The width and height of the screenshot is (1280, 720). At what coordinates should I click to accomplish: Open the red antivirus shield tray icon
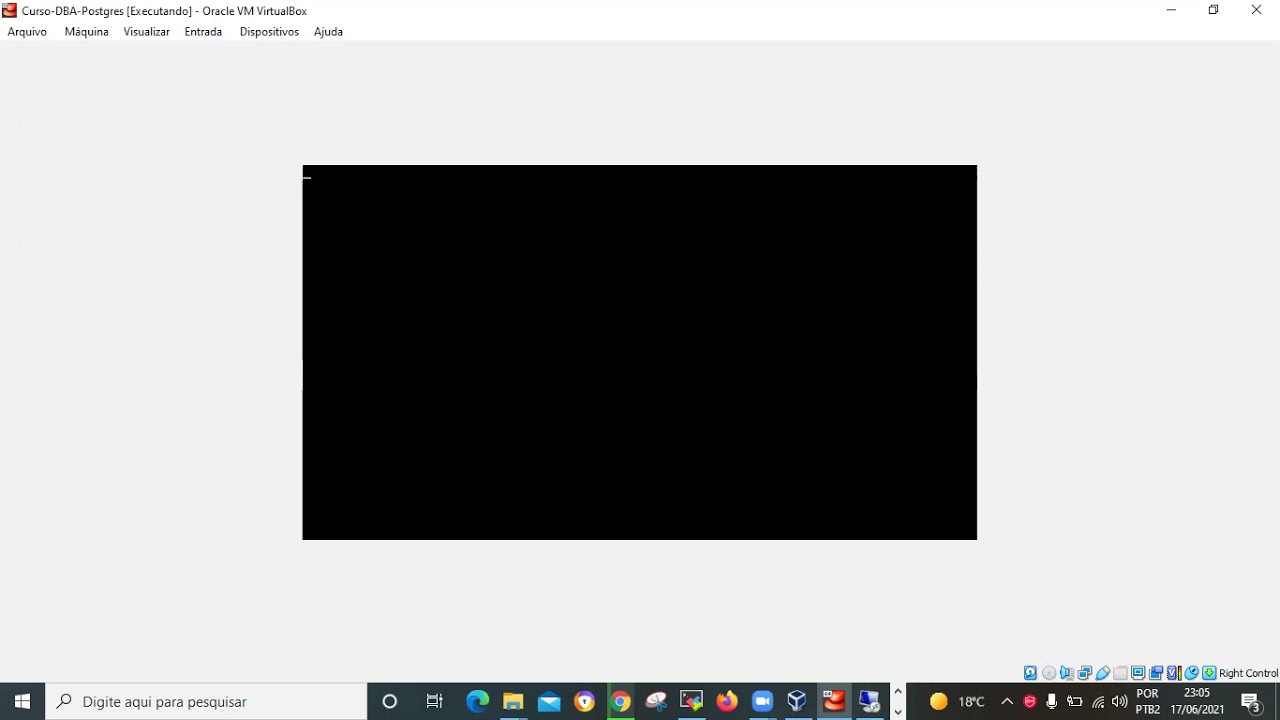(x=1030, y=701)
